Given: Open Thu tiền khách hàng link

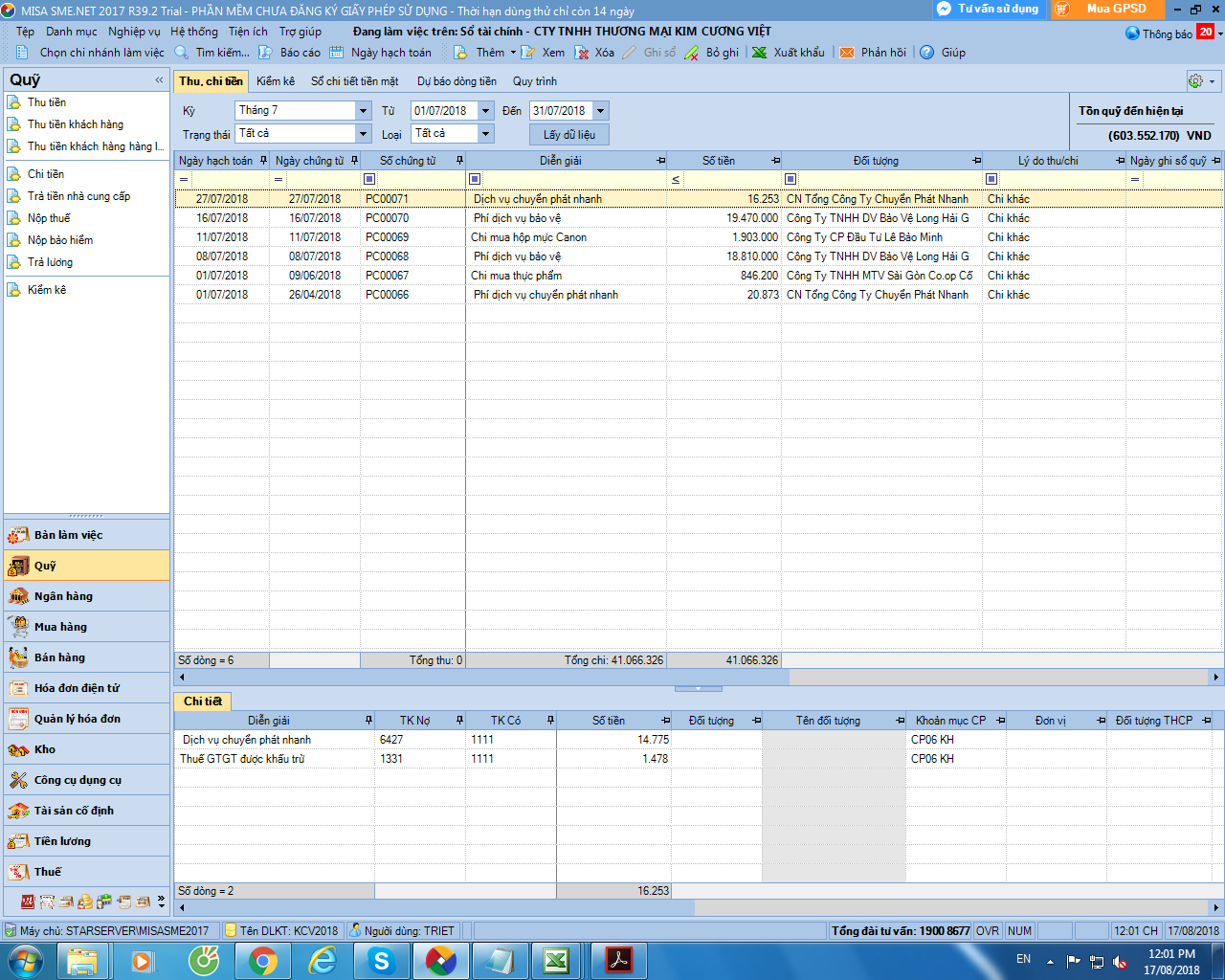Looking at the screenshot, I should tap(76, 124).
